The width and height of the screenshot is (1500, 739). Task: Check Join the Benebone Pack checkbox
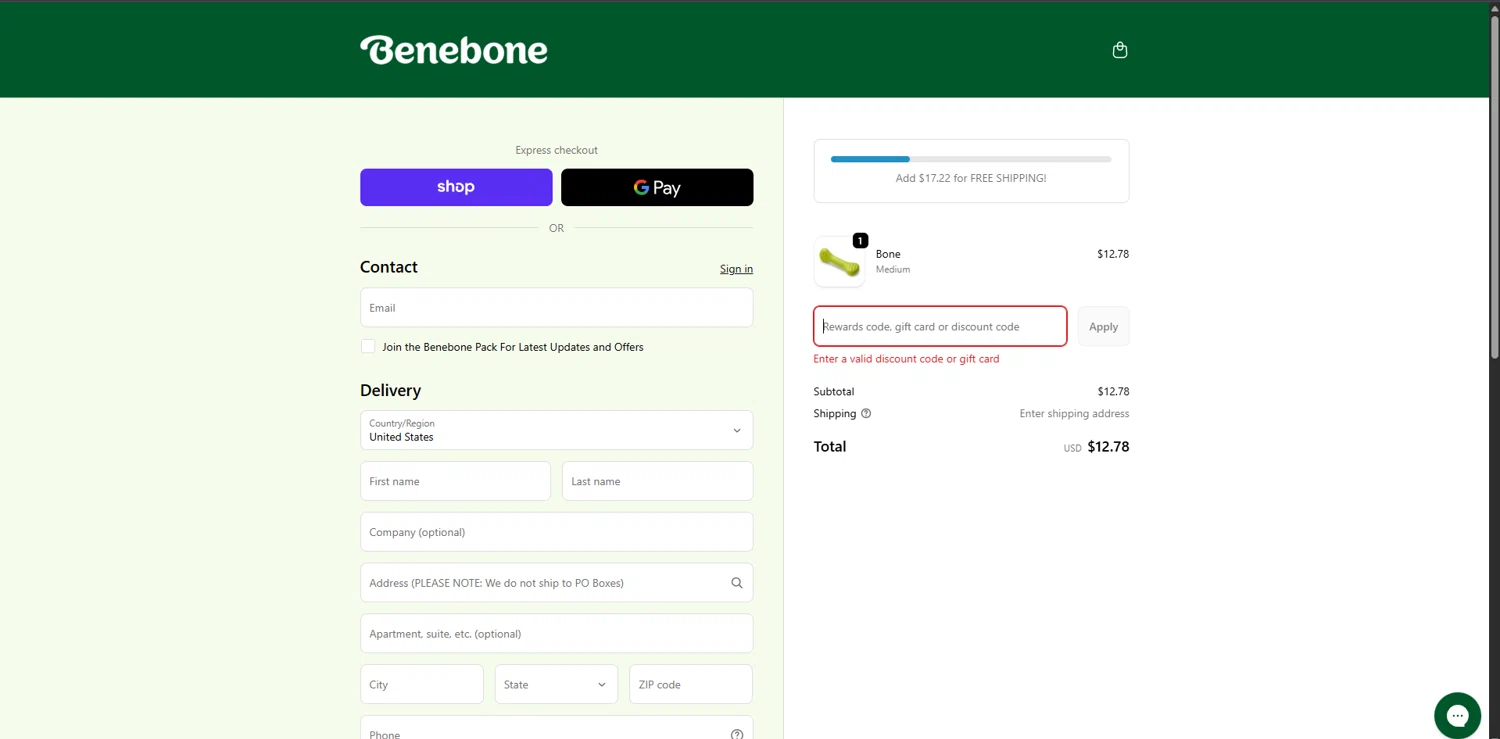pyautogui.click(x=368, y=347)
